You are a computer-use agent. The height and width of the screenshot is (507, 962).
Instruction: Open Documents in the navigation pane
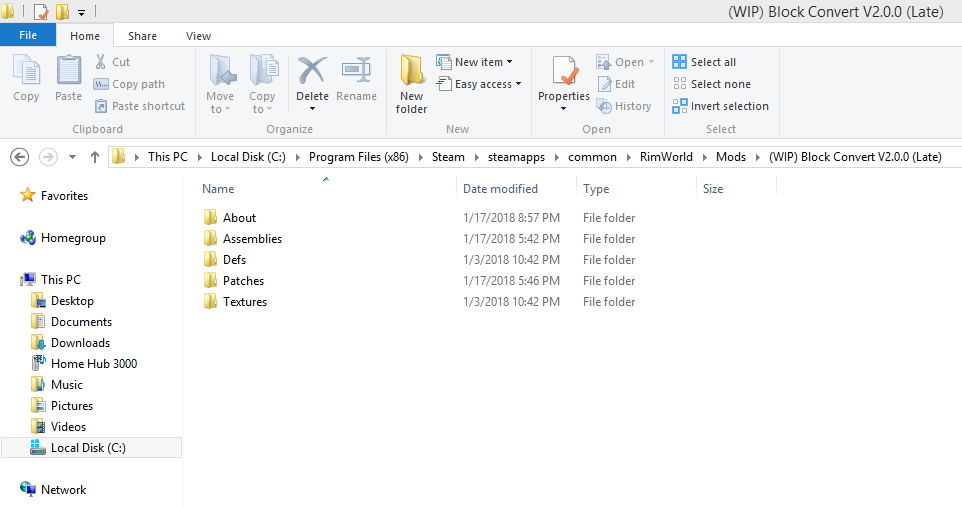pos(81,322)
